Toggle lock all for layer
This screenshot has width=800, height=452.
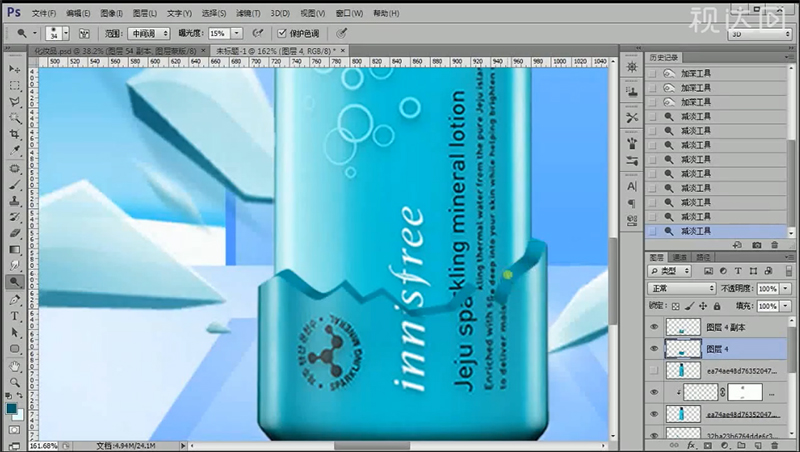717,306
